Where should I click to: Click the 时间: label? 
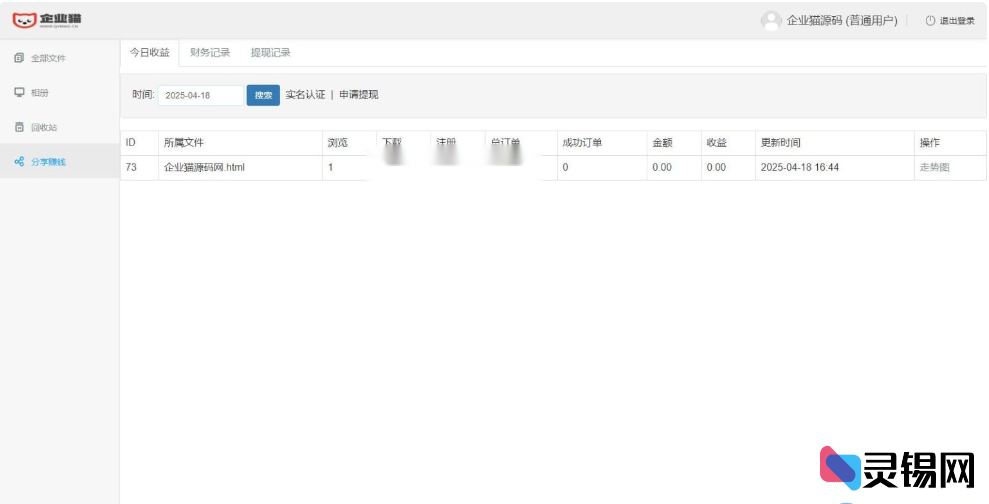(143, 95)
